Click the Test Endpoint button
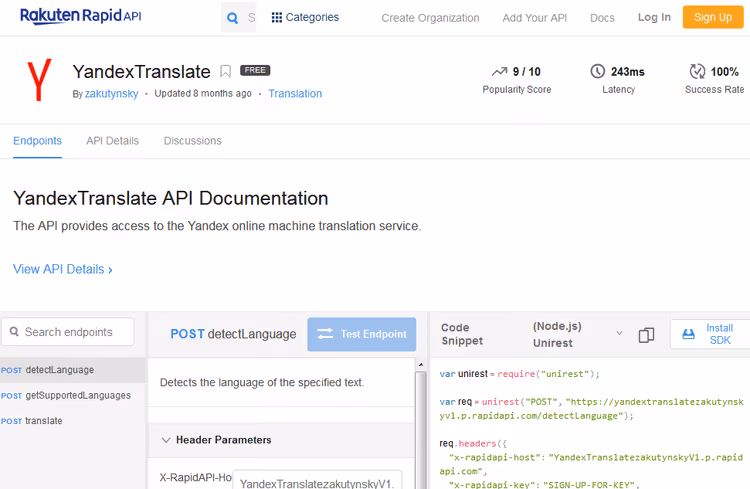 click(362, 334)
